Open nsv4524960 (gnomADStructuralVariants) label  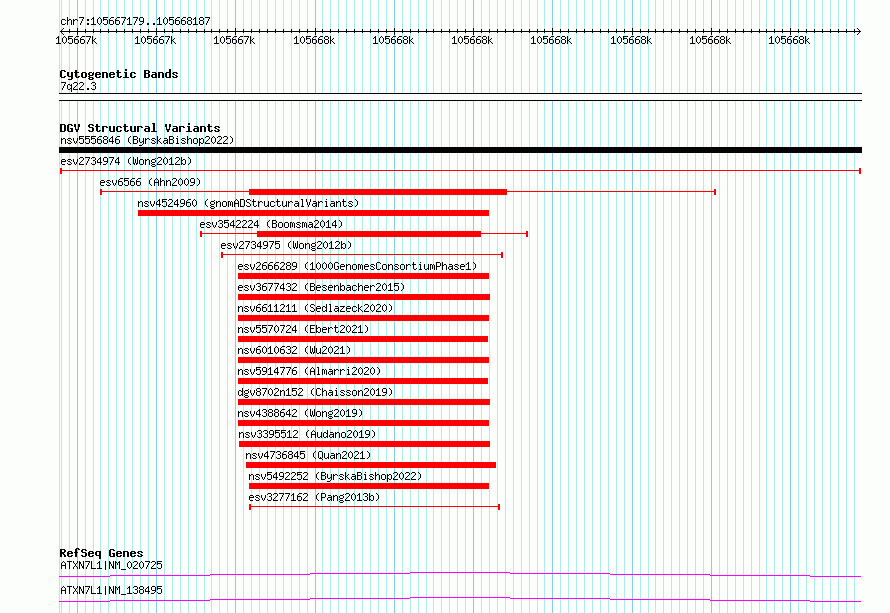[x=248, y=203]
